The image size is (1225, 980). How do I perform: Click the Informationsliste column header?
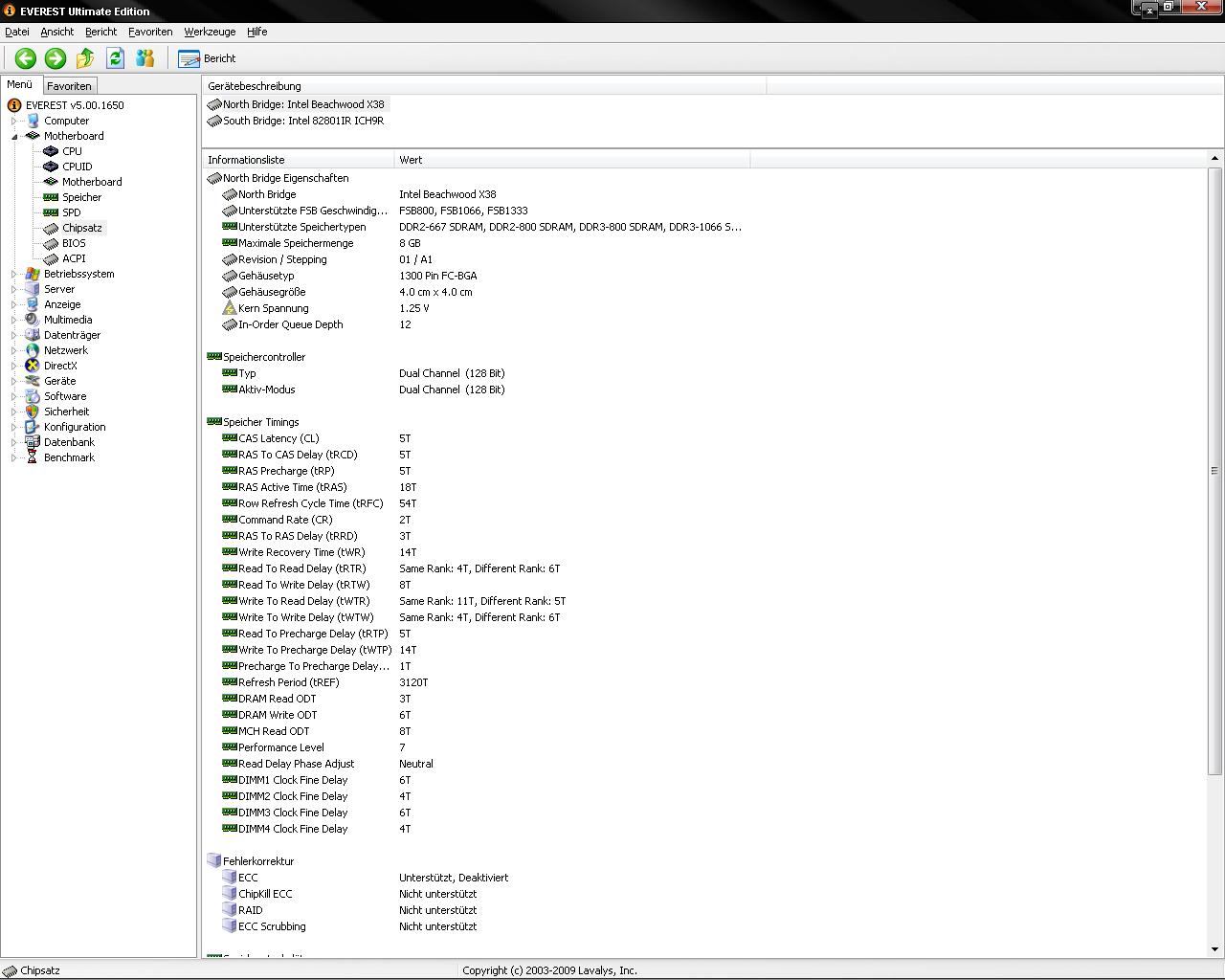click(x=299, y=160)
